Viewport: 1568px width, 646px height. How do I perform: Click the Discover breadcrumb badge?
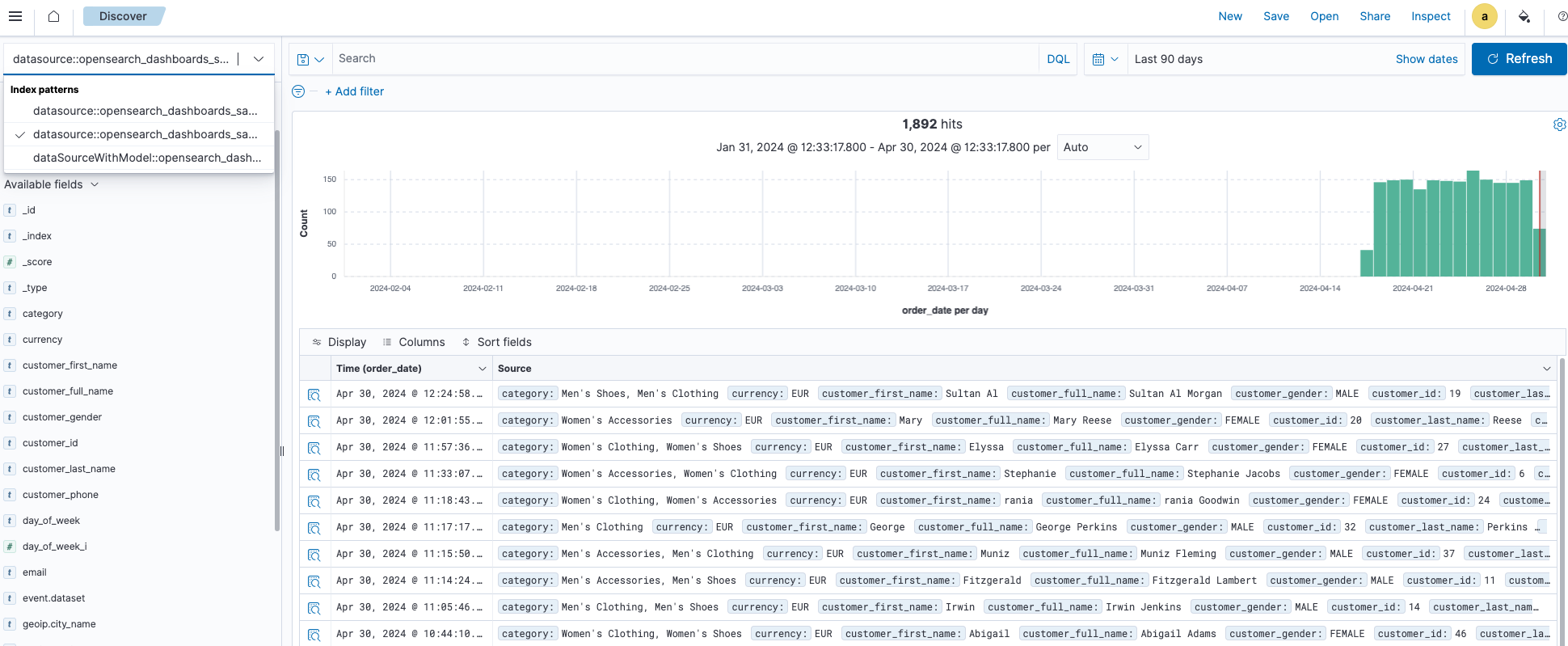click(123, 16)
